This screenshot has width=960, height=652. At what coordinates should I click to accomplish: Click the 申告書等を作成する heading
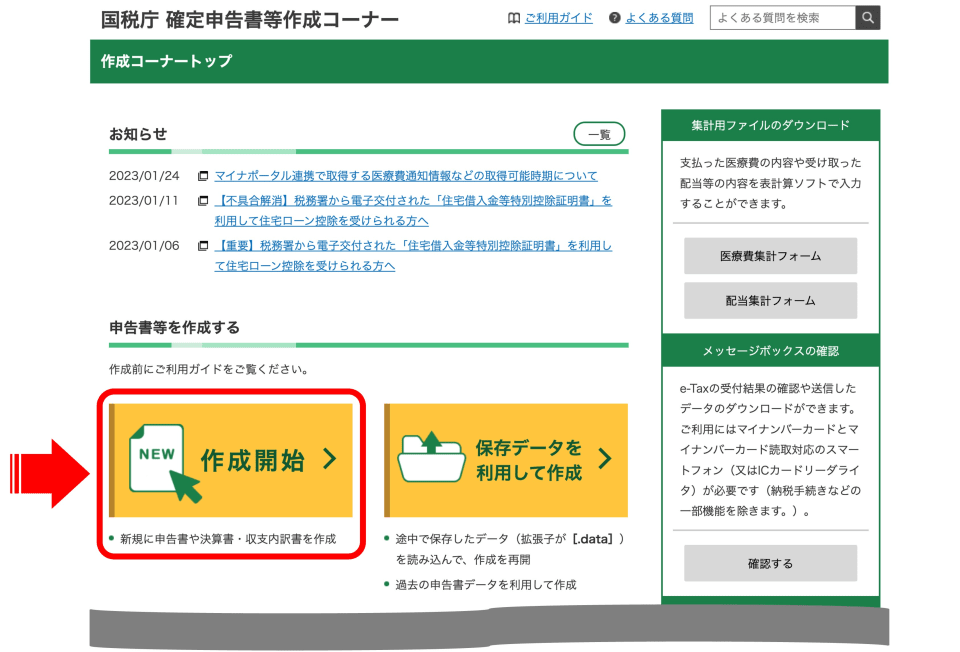tap(174, 328)
